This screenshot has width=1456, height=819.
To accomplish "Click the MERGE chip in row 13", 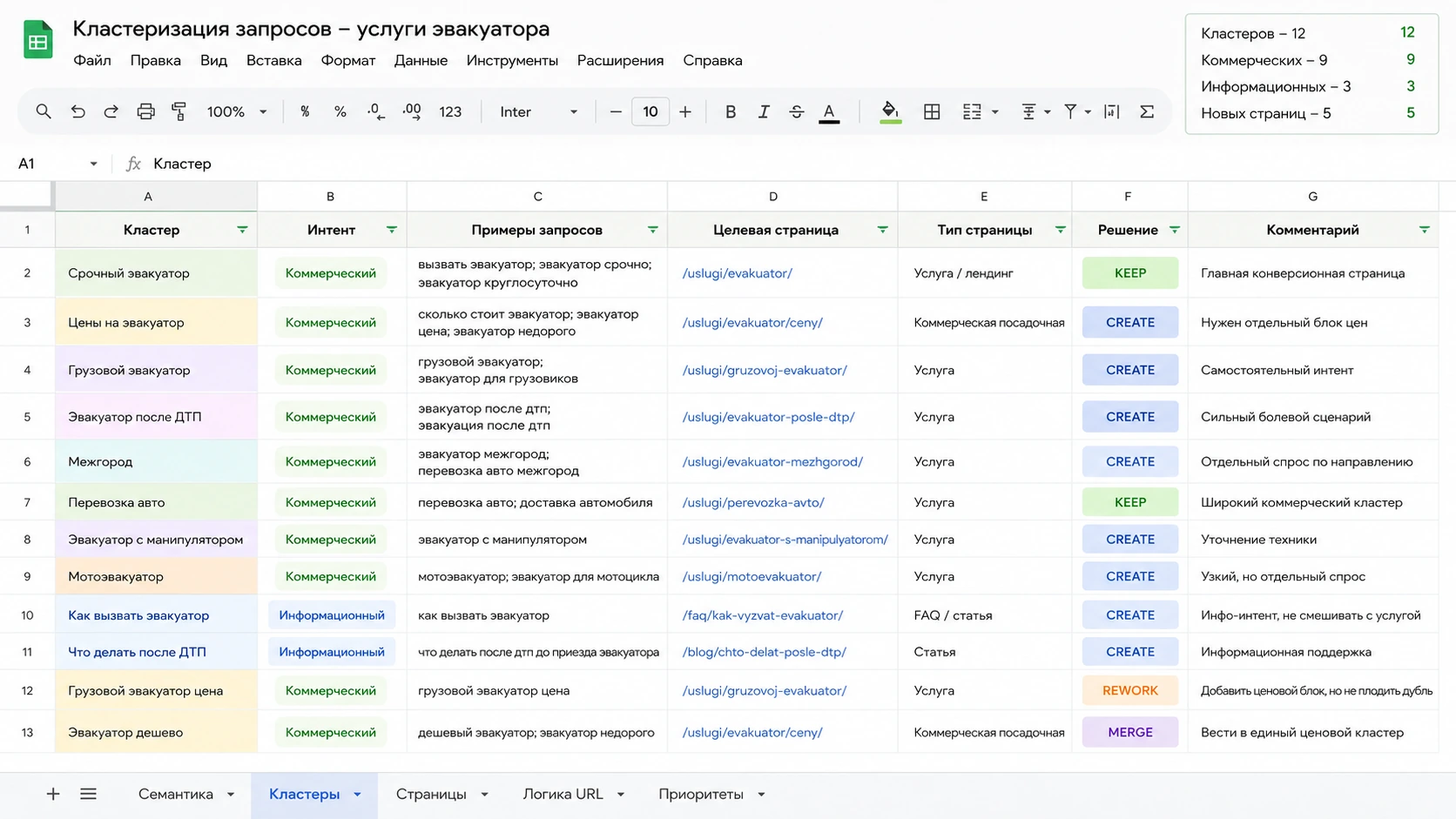I will pyautogui.click(x=1130, y=732).
